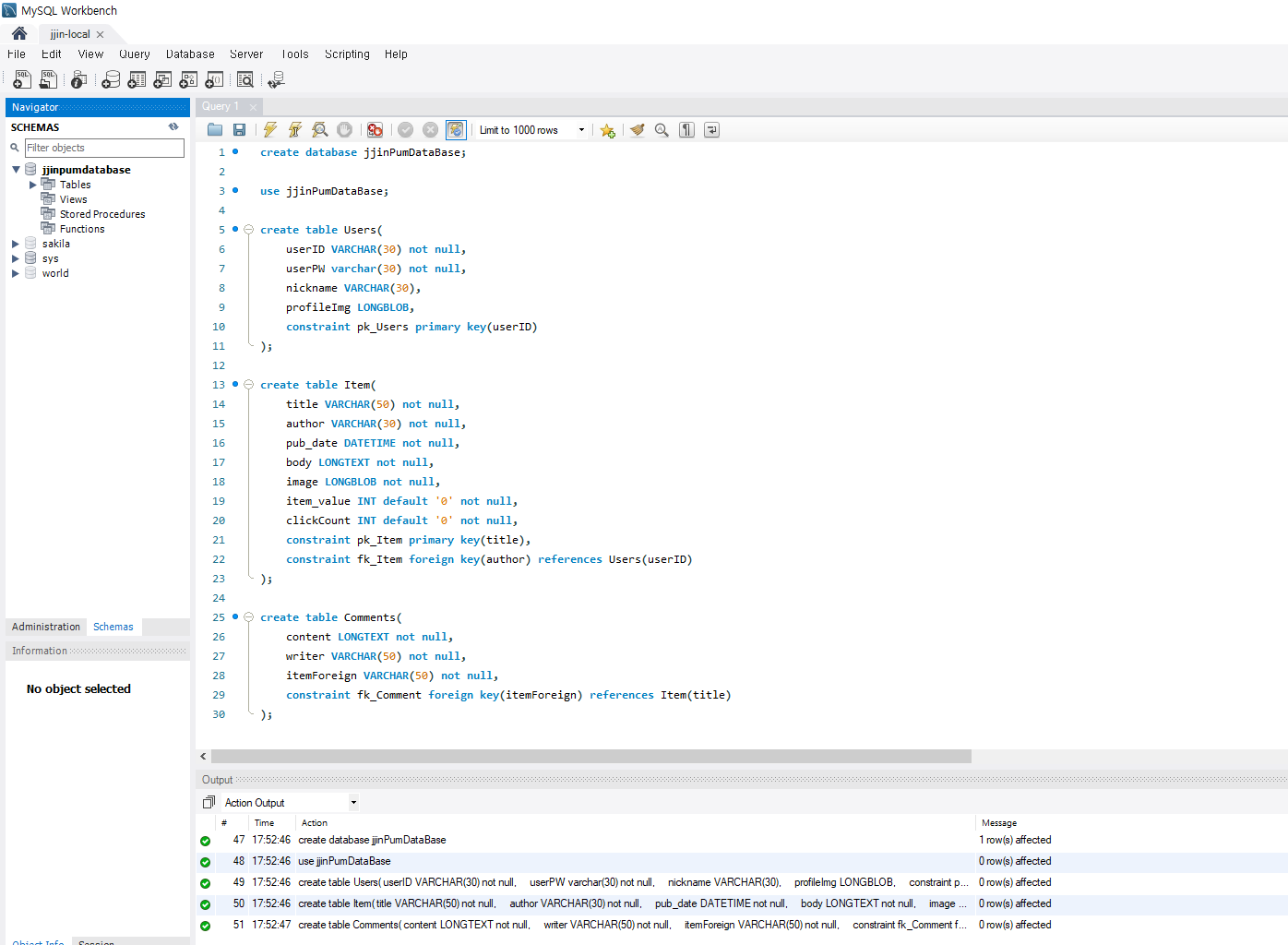Click the editor horizontal scrollbar
Image resolution: width=1288 pixels, height=945 pixels.
coord(590,757)
